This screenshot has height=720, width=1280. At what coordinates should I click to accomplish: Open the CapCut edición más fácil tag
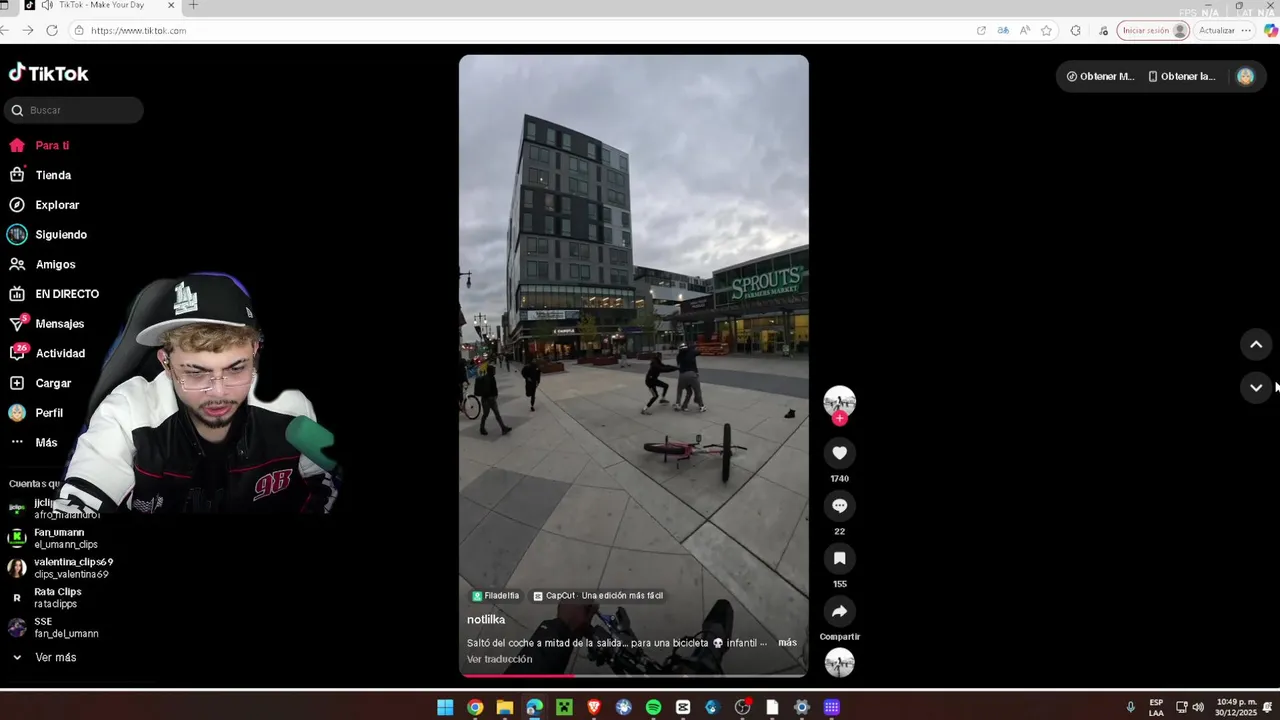point(598,596)
